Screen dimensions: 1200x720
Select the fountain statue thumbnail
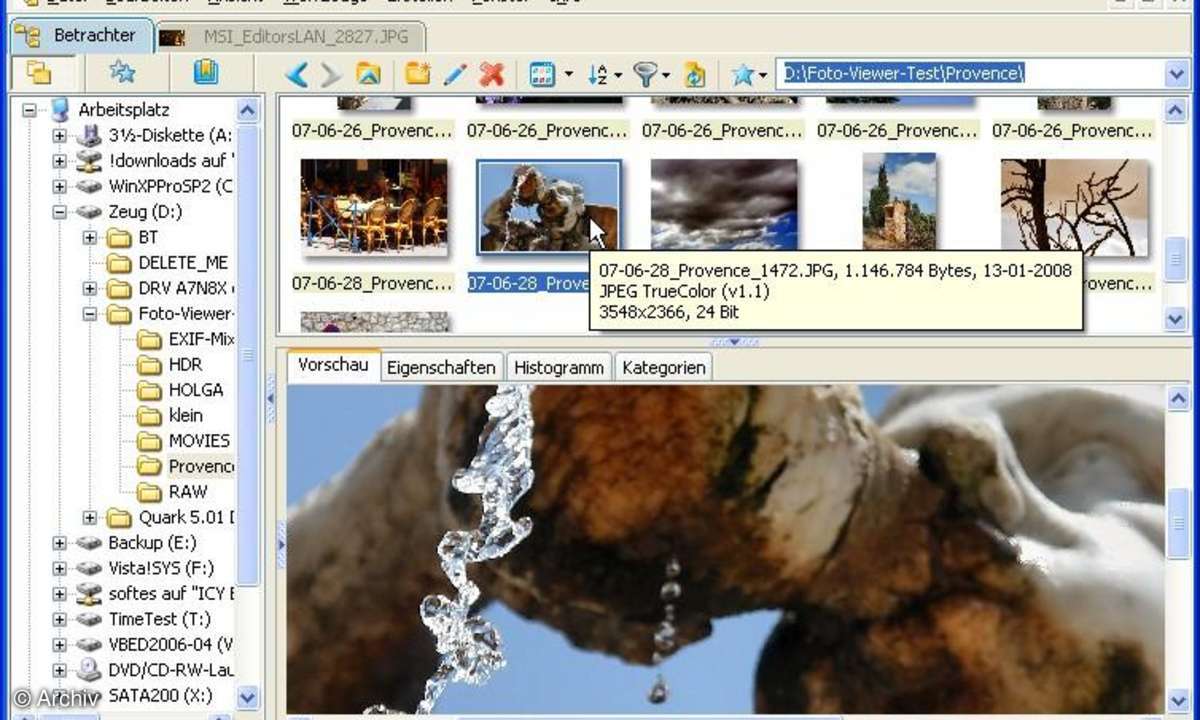click(x=549, y=207)
